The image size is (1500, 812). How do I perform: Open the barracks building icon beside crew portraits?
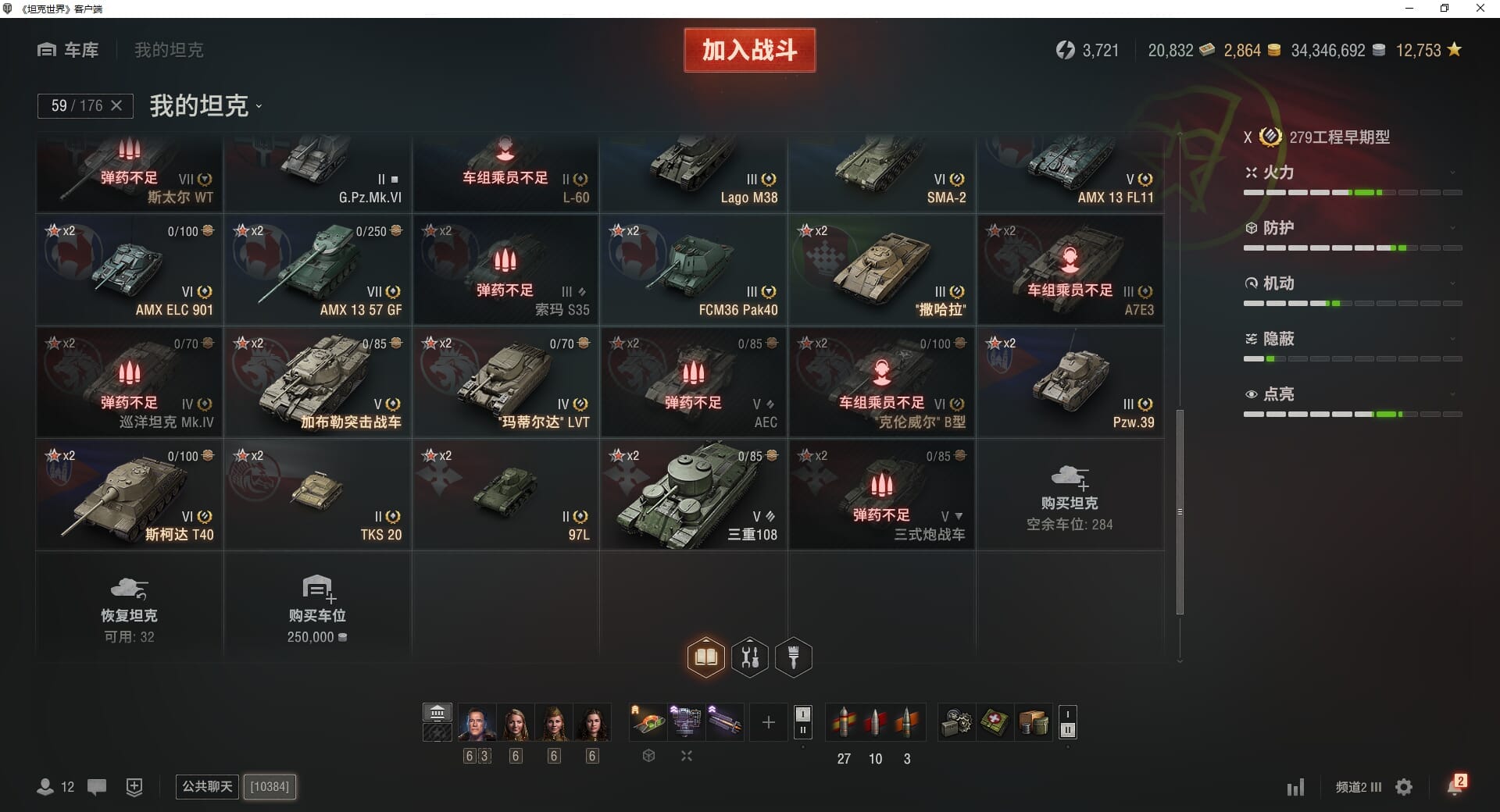click(437, 712)
